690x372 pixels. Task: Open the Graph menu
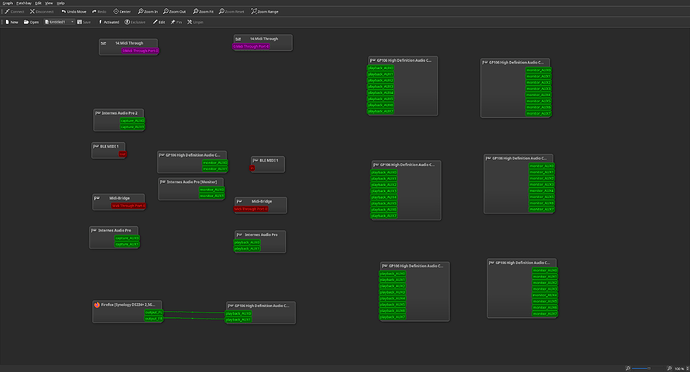(8, 3)
